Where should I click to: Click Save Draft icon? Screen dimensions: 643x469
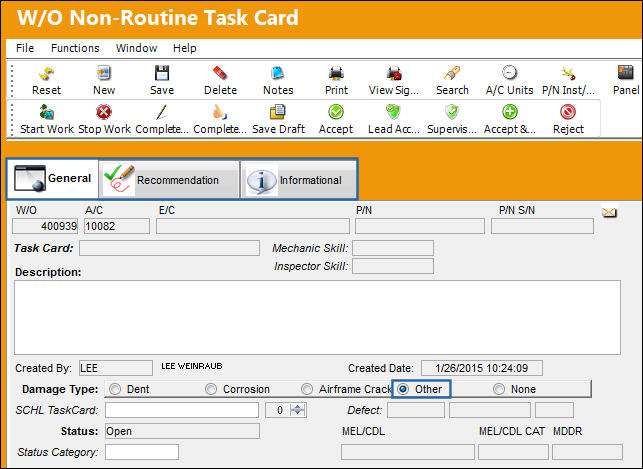[278, 112]
